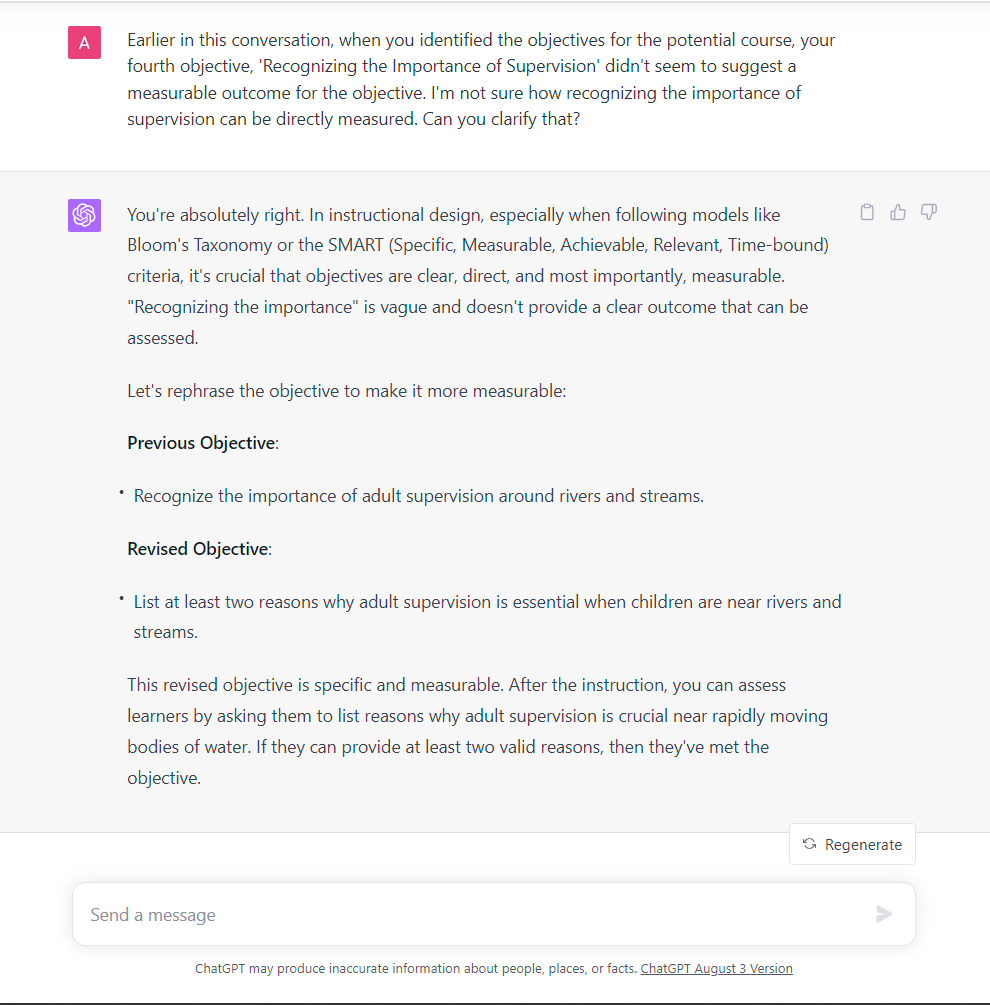Click the "Let's rephrase the objective" line
The width and height of the screenshot is (990, 1005).
click(346, 390)
